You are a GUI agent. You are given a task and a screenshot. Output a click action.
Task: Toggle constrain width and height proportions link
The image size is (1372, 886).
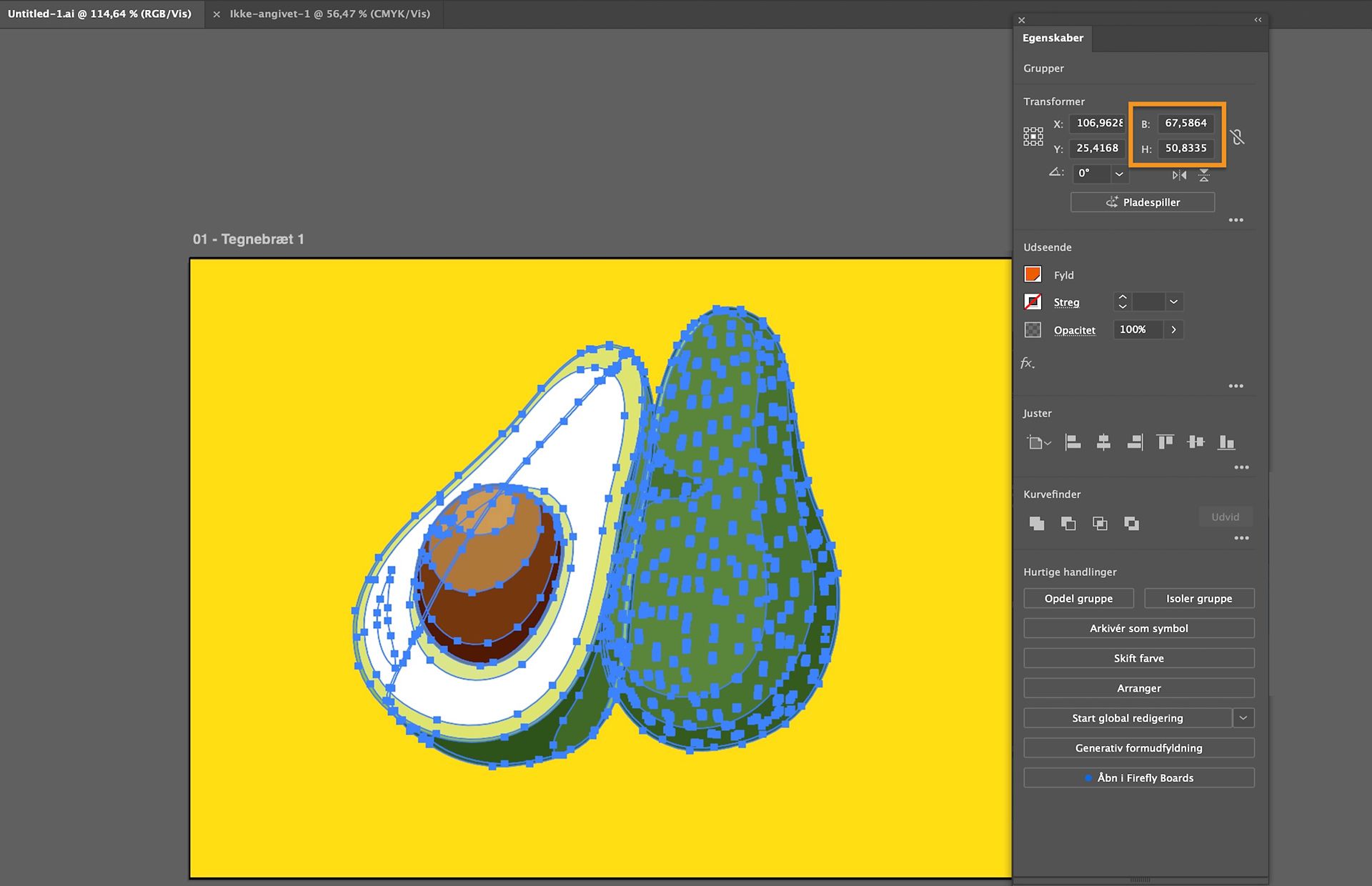(x=1238, y=136)
